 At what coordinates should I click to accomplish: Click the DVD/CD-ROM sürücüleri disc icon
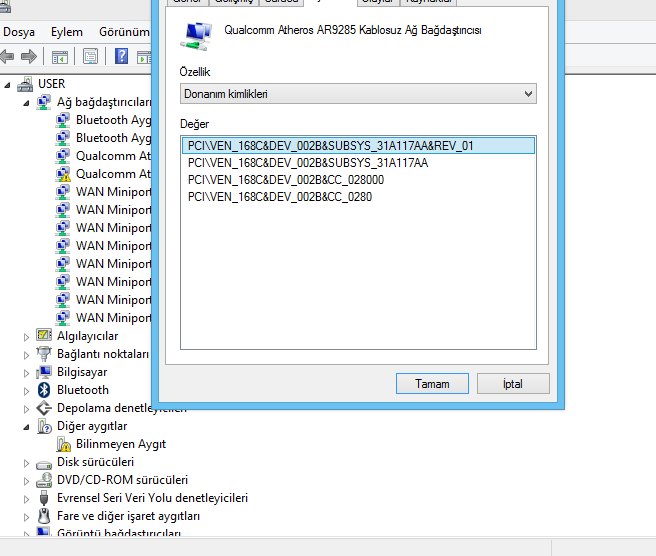(x=44, y=480)
